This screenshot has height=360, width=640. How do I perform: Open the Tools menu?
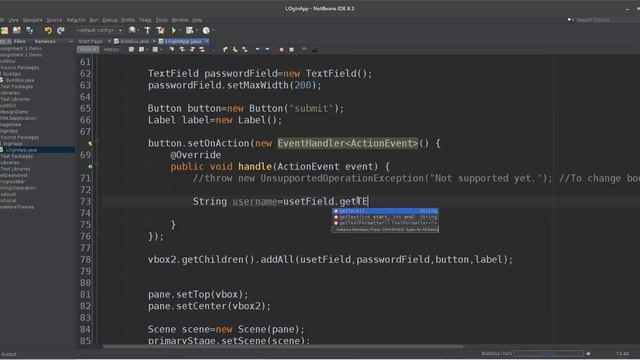(x=161, y=20)
